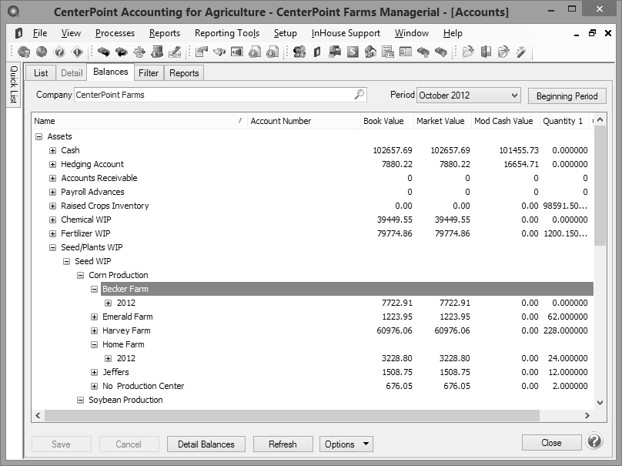Click the question mark toolbar icon
Screen dimensions: 623x466
point(59,52)
